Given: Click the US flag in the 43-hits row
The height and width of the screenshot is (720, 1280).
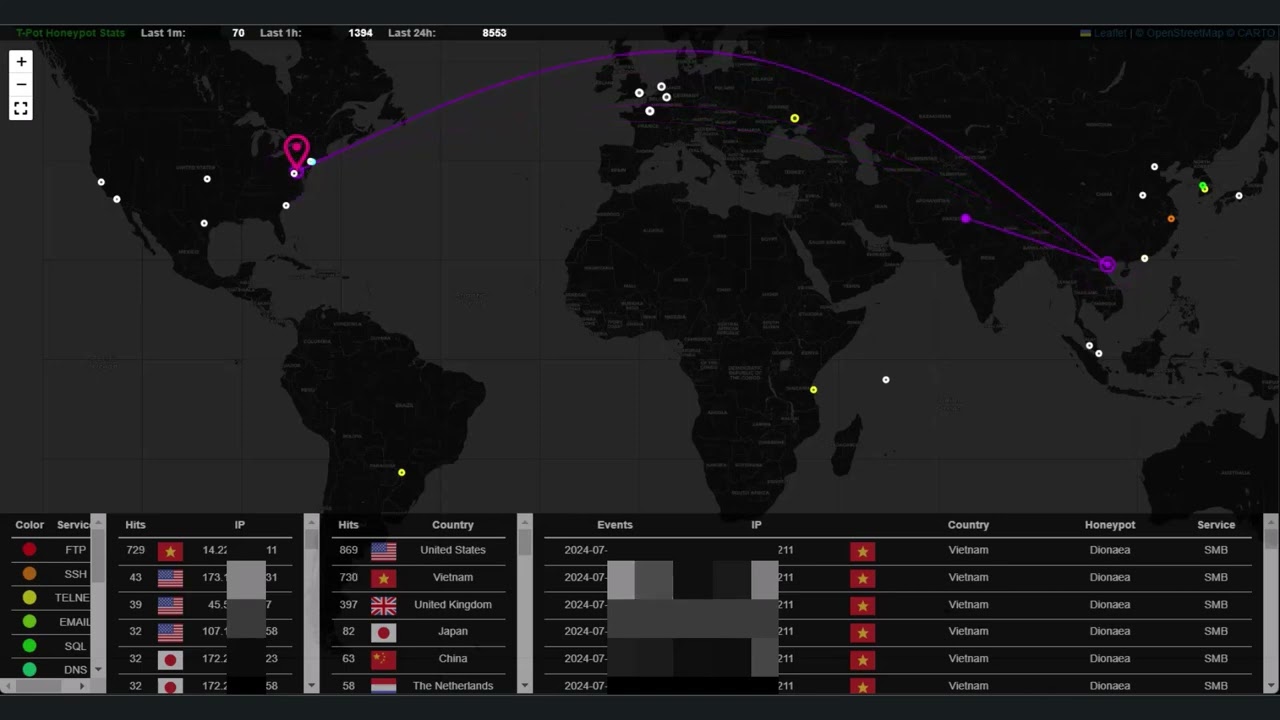Looking at the screenshot, I should click(170, 578).
